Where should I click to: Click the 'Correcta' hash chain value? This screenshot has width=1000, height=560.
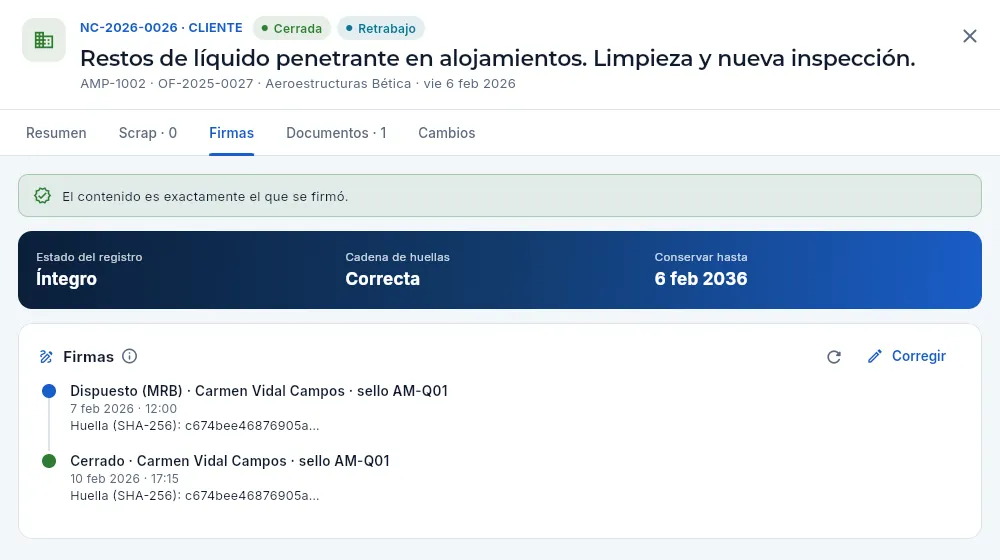(383, 279)
